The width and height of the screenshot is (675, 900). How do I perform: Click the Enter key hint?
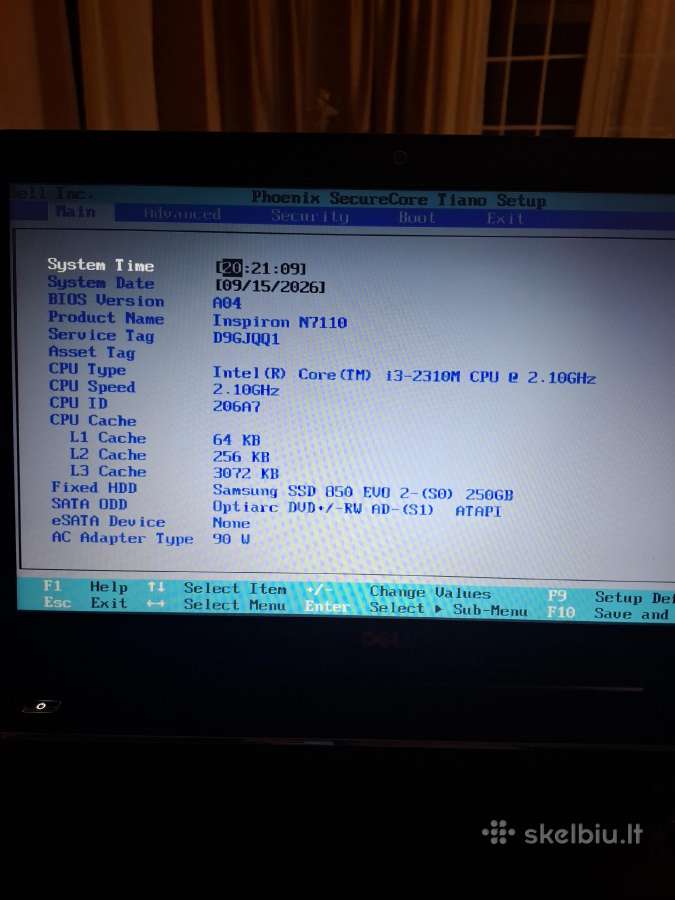coord(327,607)
